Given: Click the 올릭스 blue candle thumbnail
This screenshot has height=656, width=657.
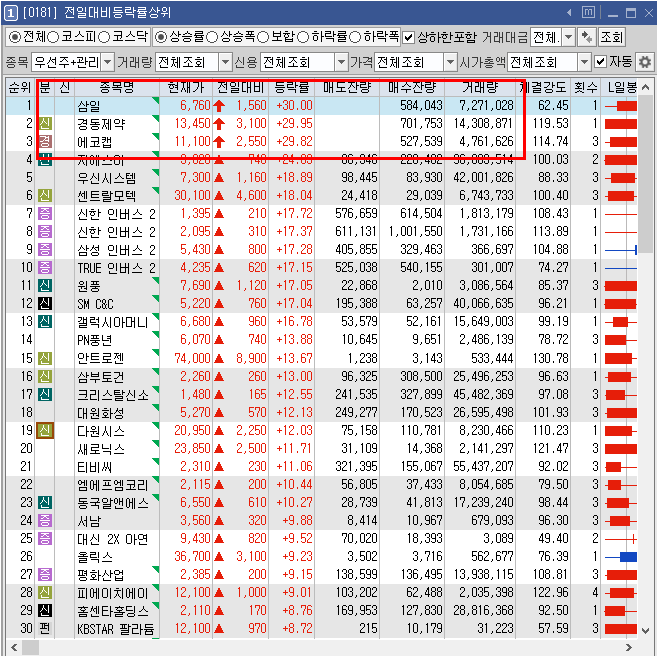Looking at the screenshot, I should tap(621, 556).
